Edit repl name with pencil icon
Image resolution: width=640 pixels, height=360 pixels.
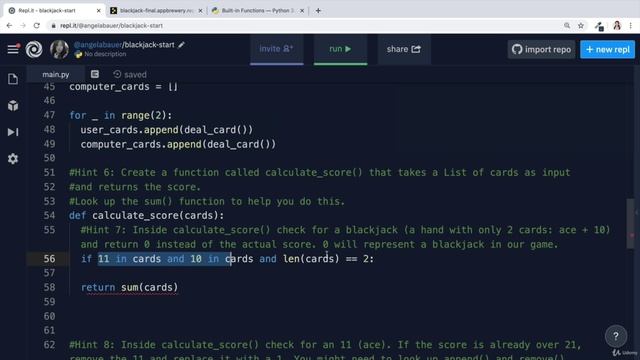coord(182,44)
